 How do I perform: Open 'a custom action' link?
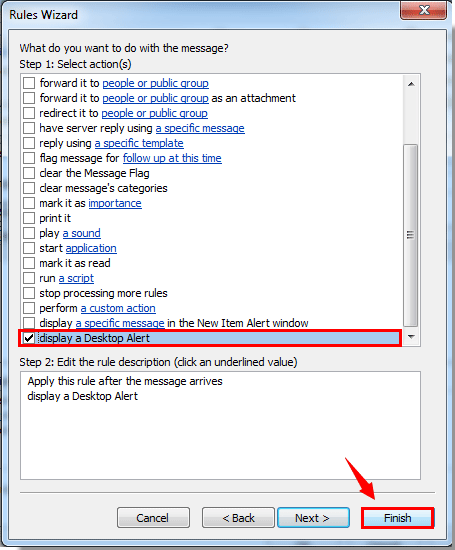click(118, 308)
